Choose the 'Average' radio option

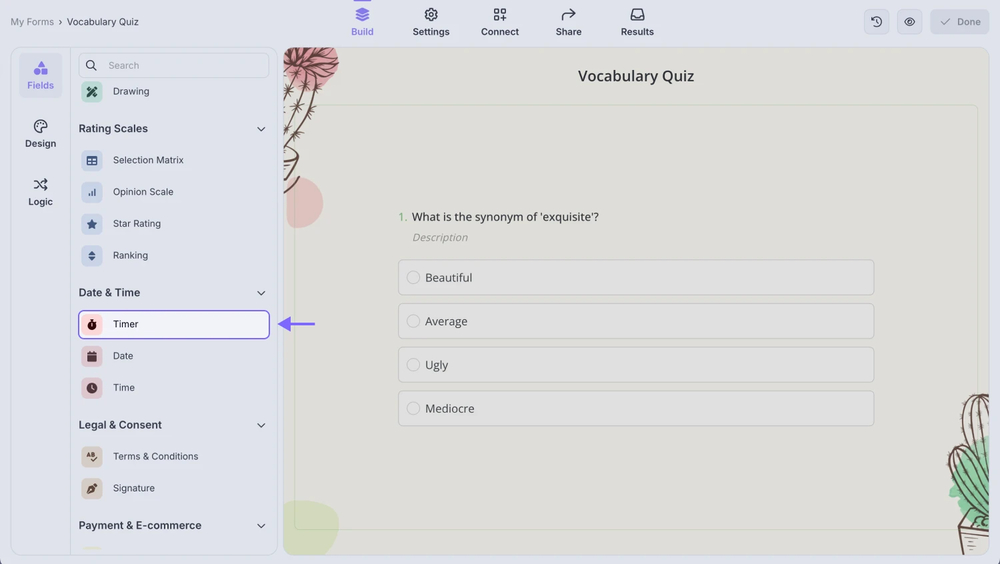[413, 322]
